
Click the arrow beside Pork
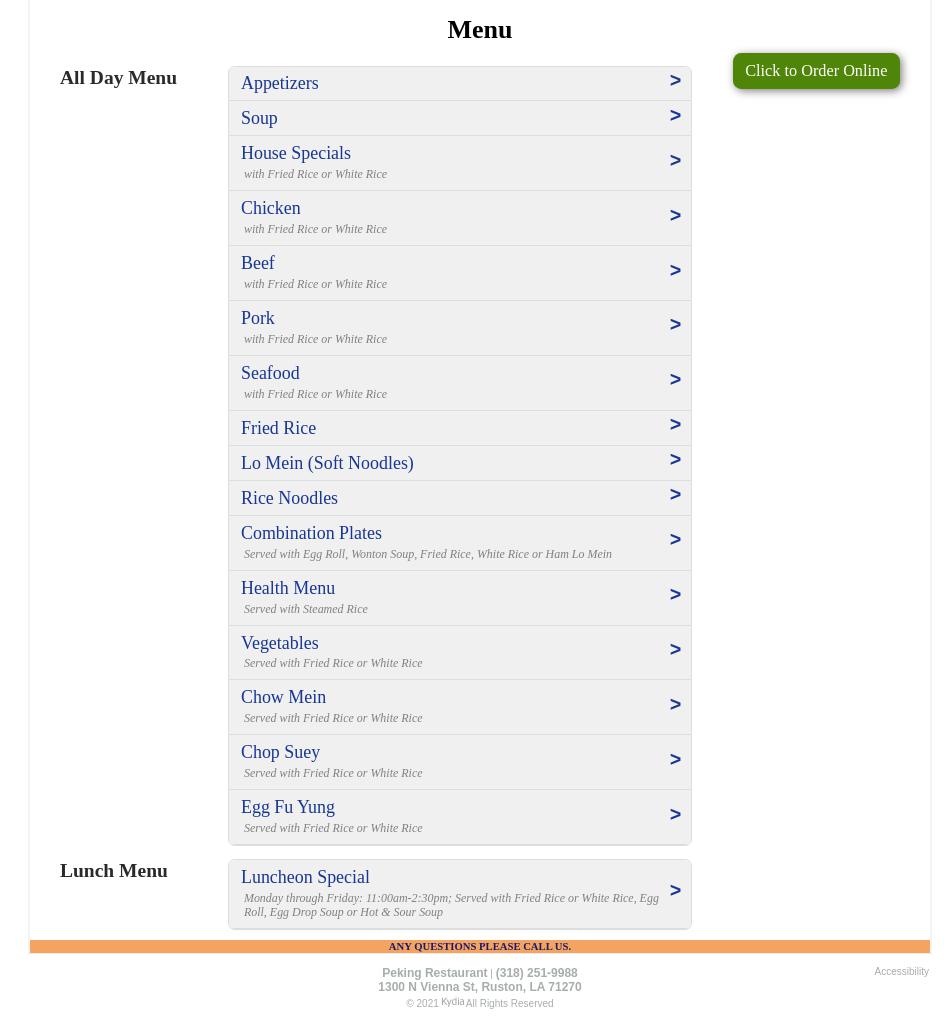pyautogui.click(x=675, y=325)
